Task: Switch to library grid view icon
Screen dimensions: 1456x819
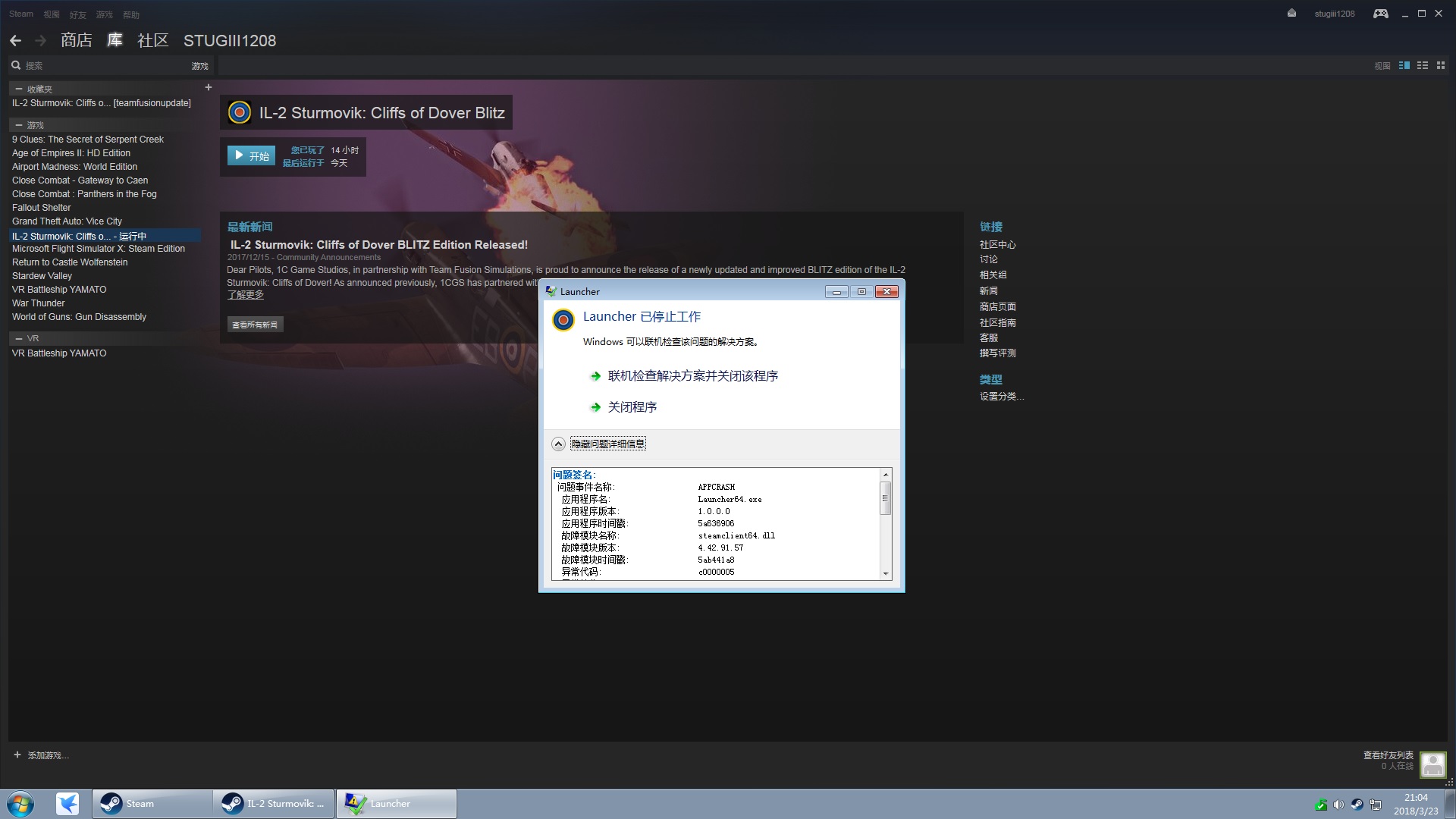Action: point(1441,66)
